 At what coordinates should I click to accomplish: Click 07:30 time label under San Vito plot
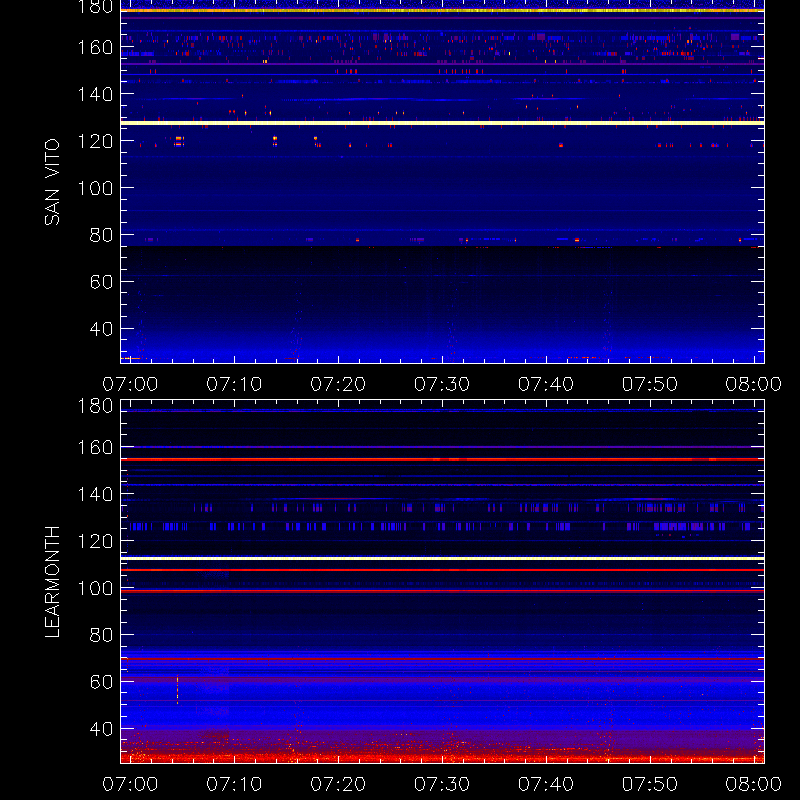442,384
